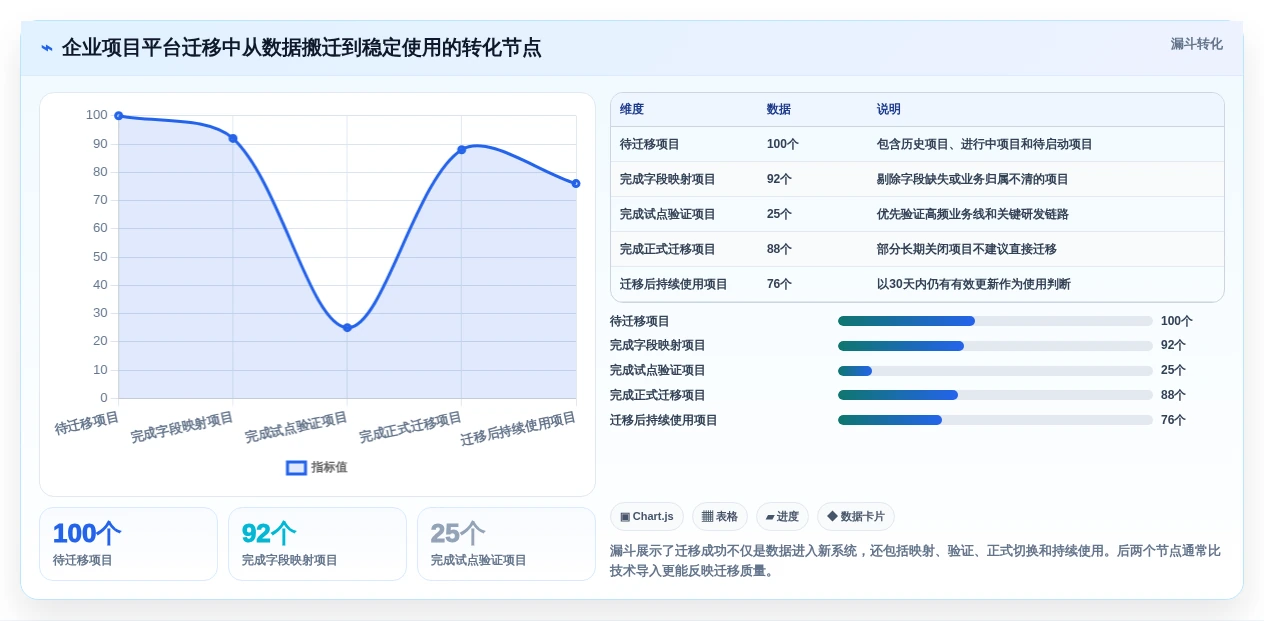Open the 100个 待迁移项目 stat card

point(128,544)
